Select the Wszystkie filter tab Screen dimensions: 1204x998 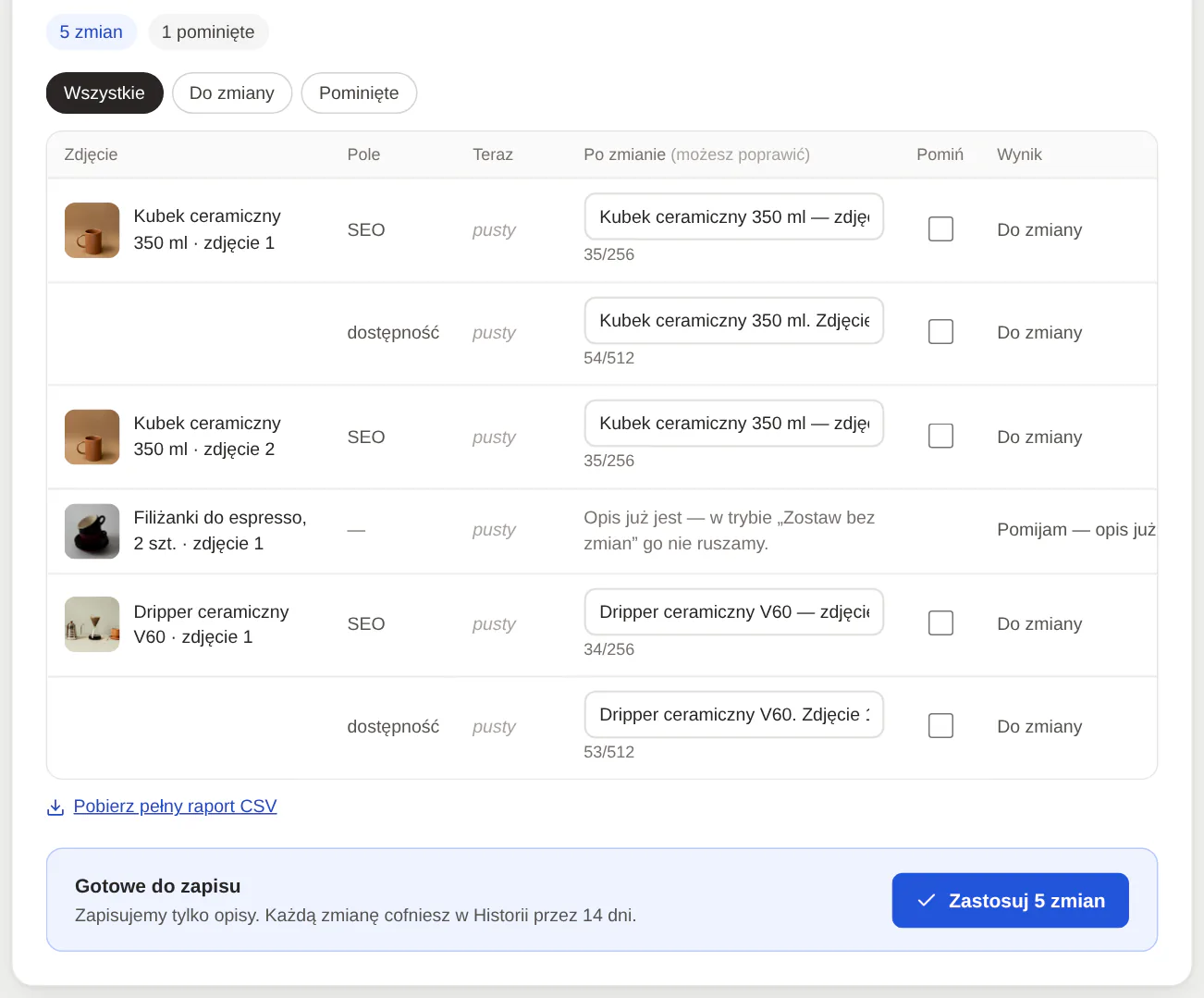click(x=104, y=93)
